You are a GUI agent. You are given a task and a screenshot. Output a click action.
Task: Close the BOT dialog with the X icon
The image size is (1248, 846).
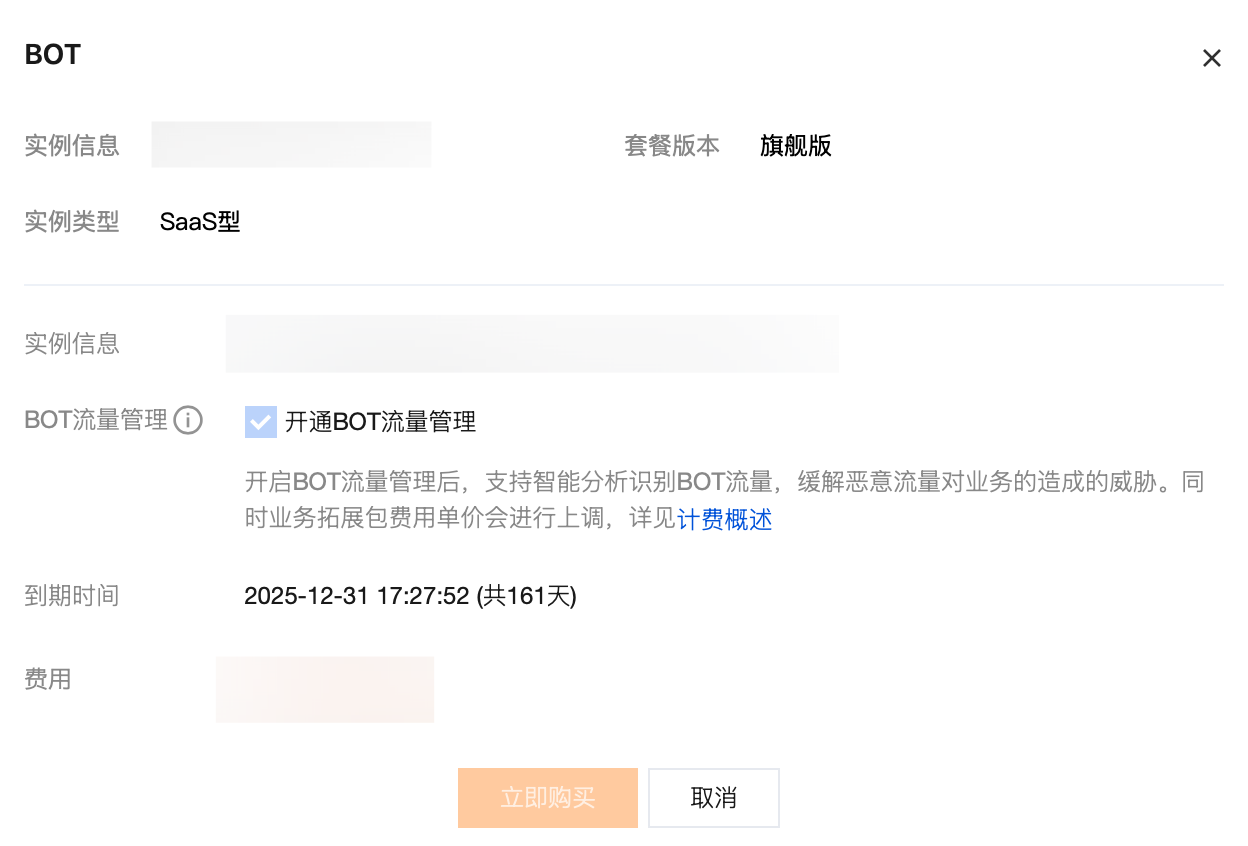(1211, 58)
